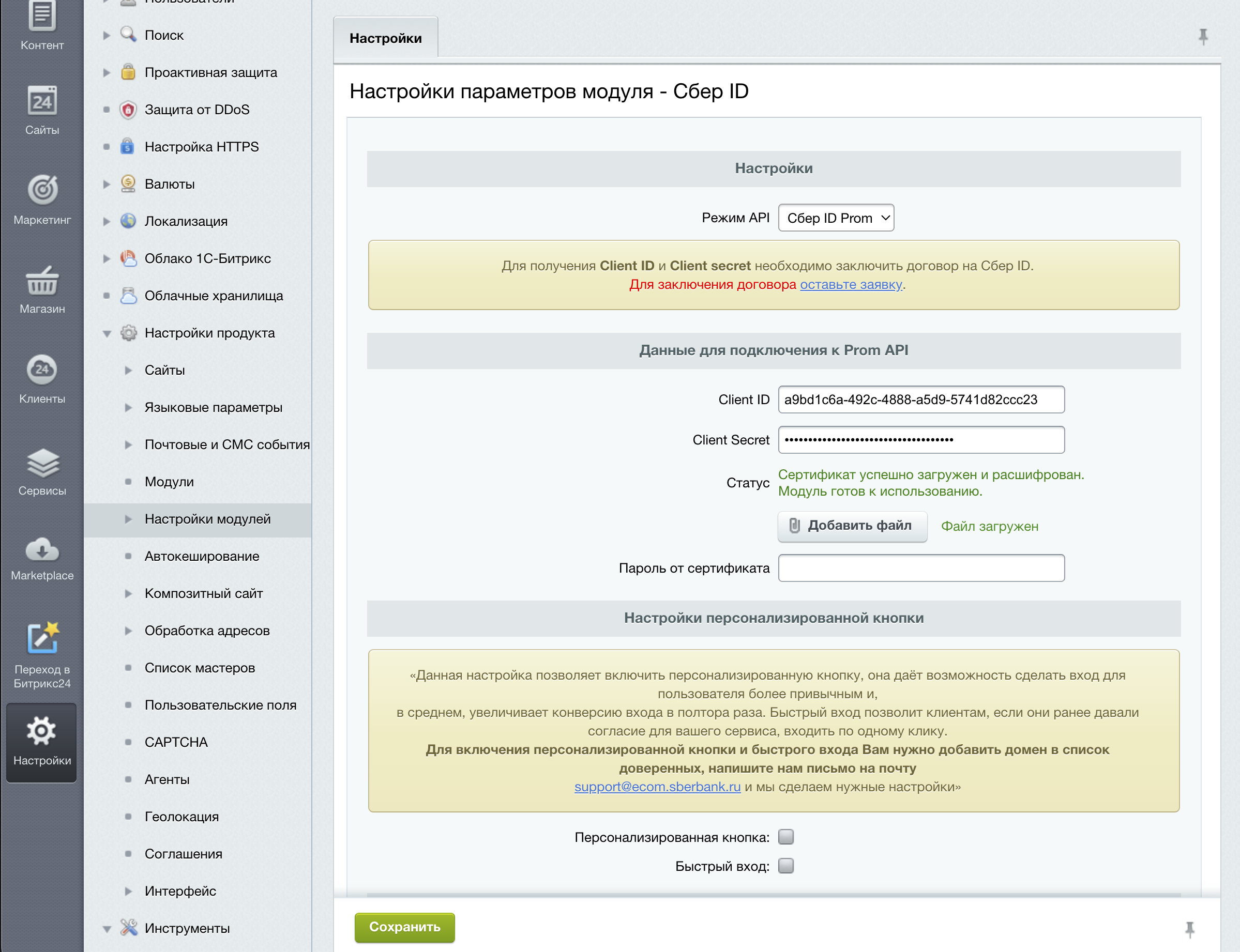Click the Маркетинг target icon
The width and height of the screenshot is (1240, 952).
pyautogui.click(x=42, y=190)
